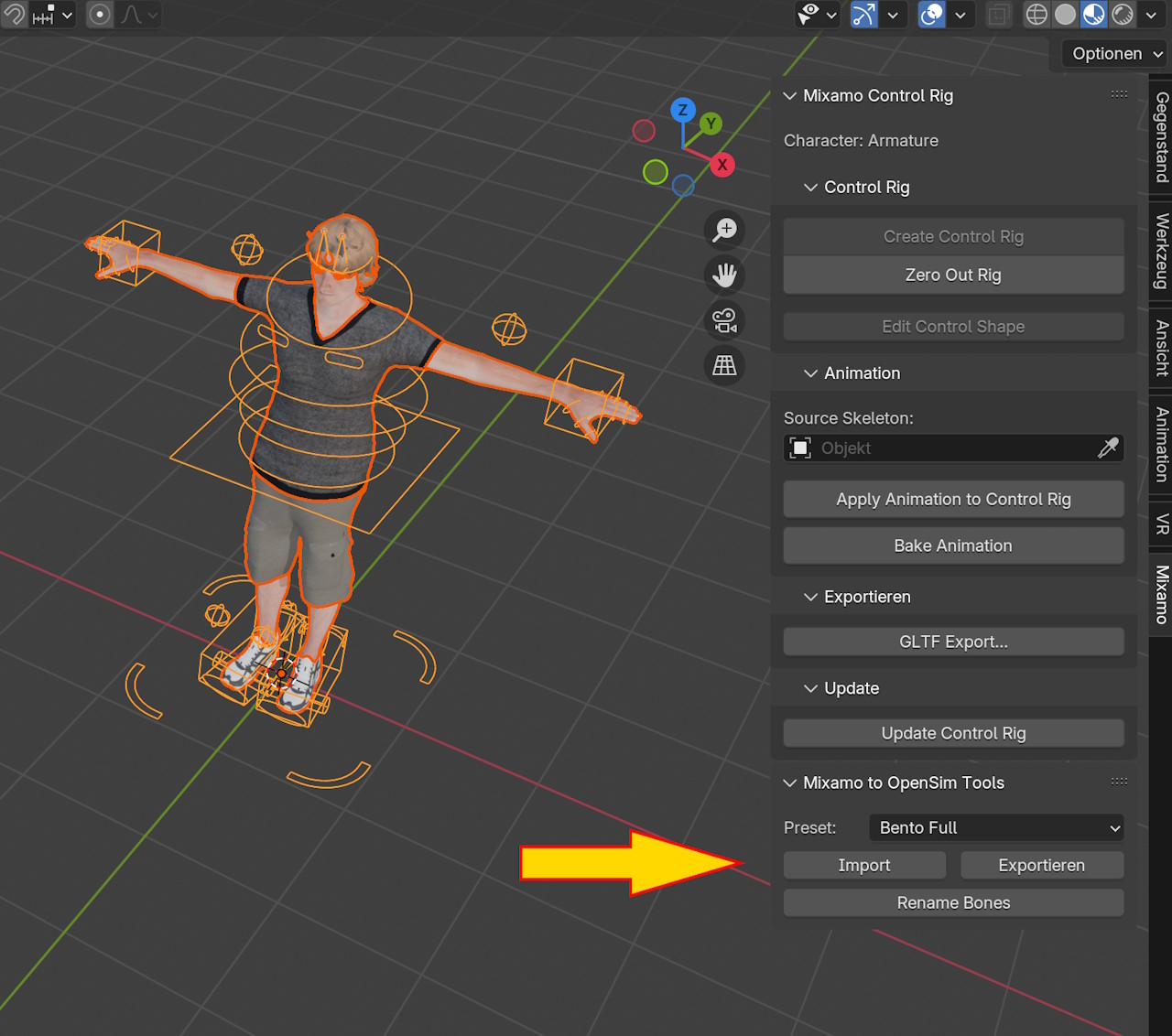
Task: Open the Optionen dropdown
Action: pyautogui.click(x=1116, y=54)
